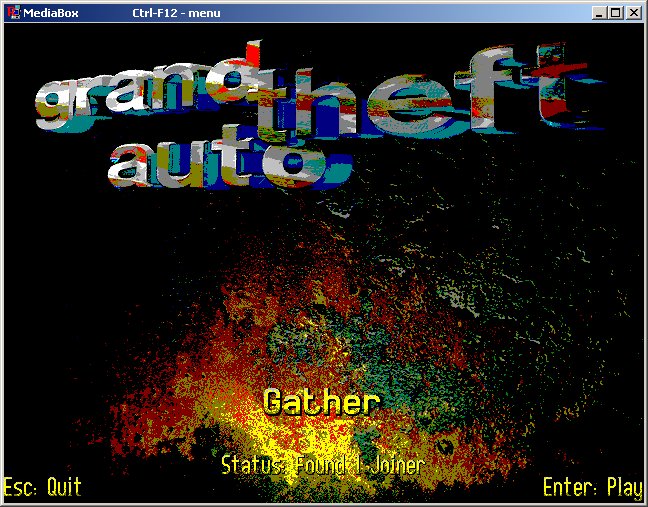Minimize the MediaBox window

[599, 13]
